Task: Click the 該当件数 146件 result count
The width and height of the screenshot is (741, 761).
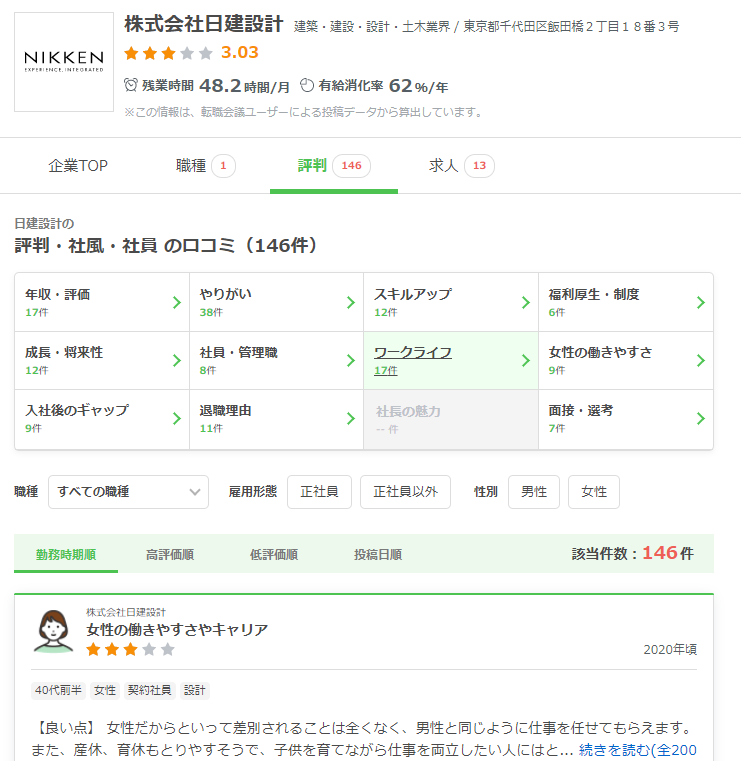Action: [x=633, y=553]
